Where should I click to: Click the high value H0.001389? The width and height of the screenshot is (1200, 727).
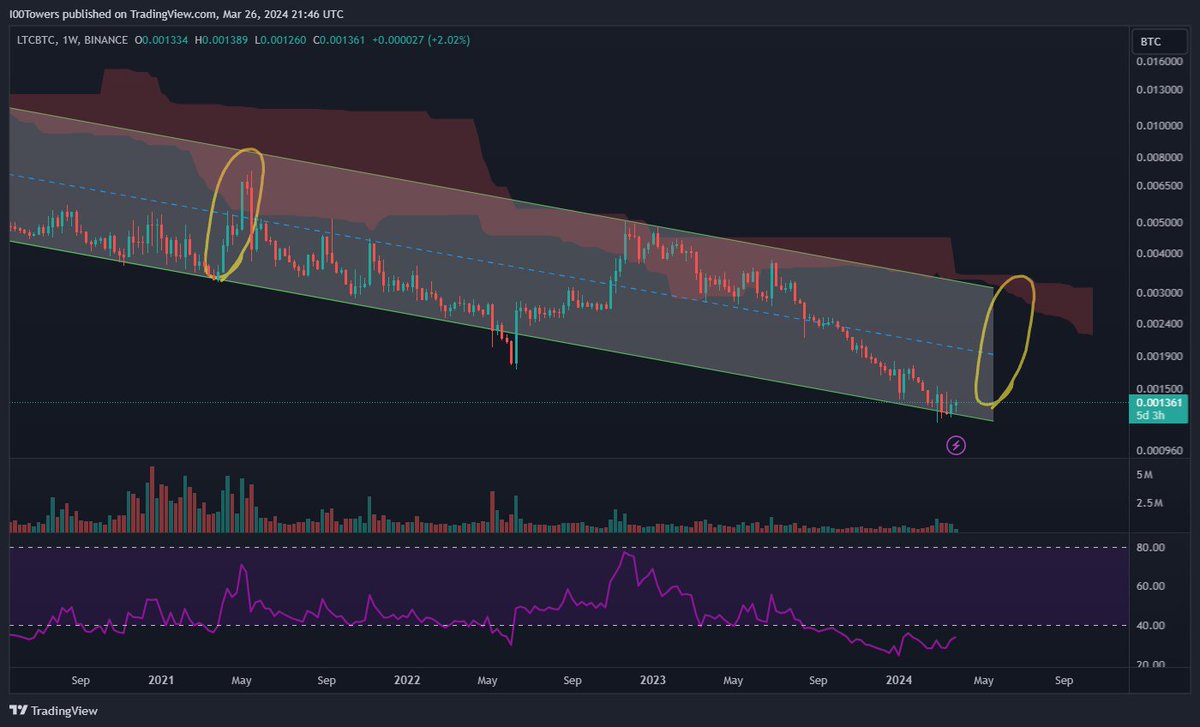tap(222, 40)
